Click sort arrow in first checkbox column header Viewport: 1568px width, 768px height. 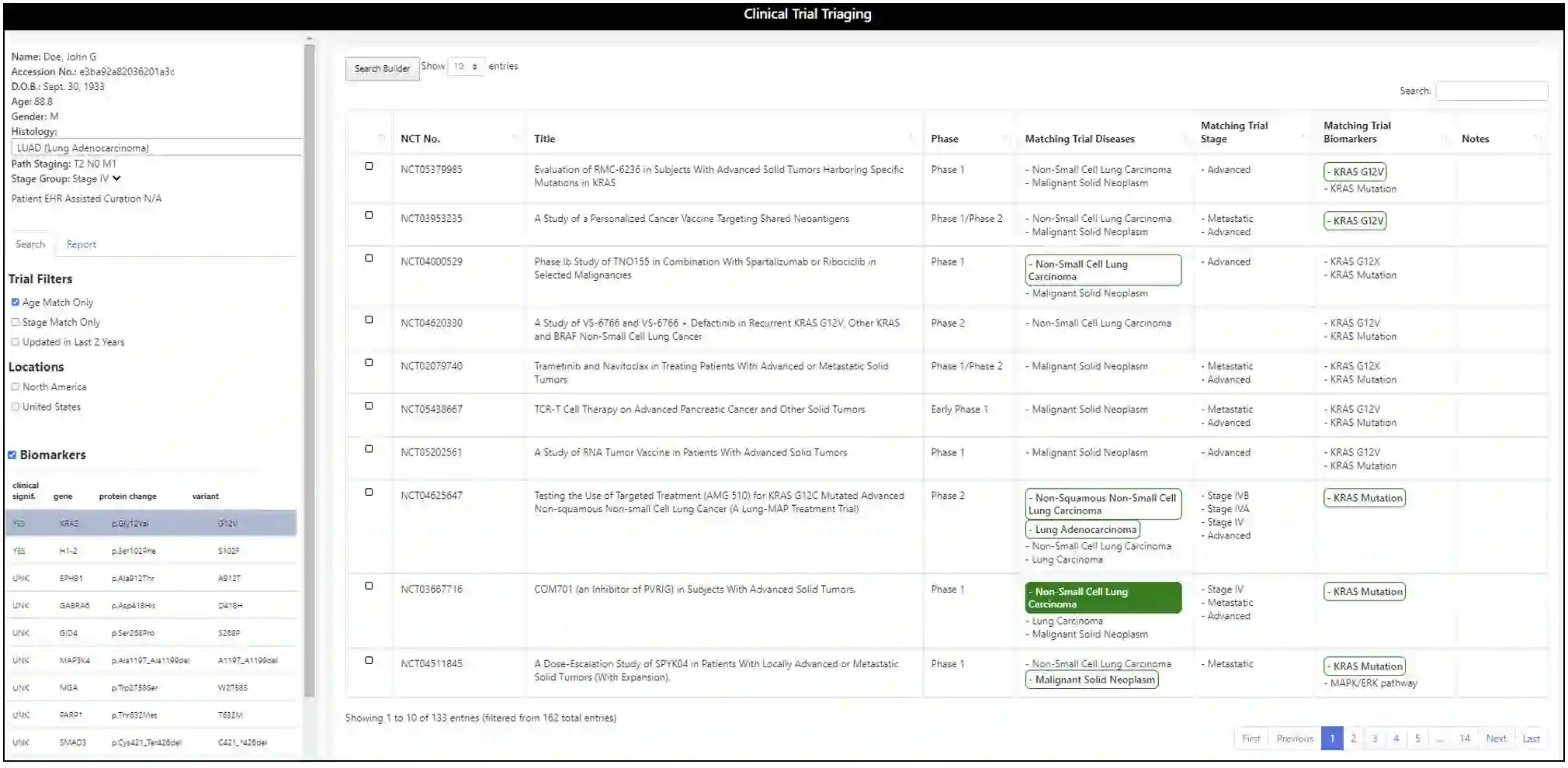(381, 138)
